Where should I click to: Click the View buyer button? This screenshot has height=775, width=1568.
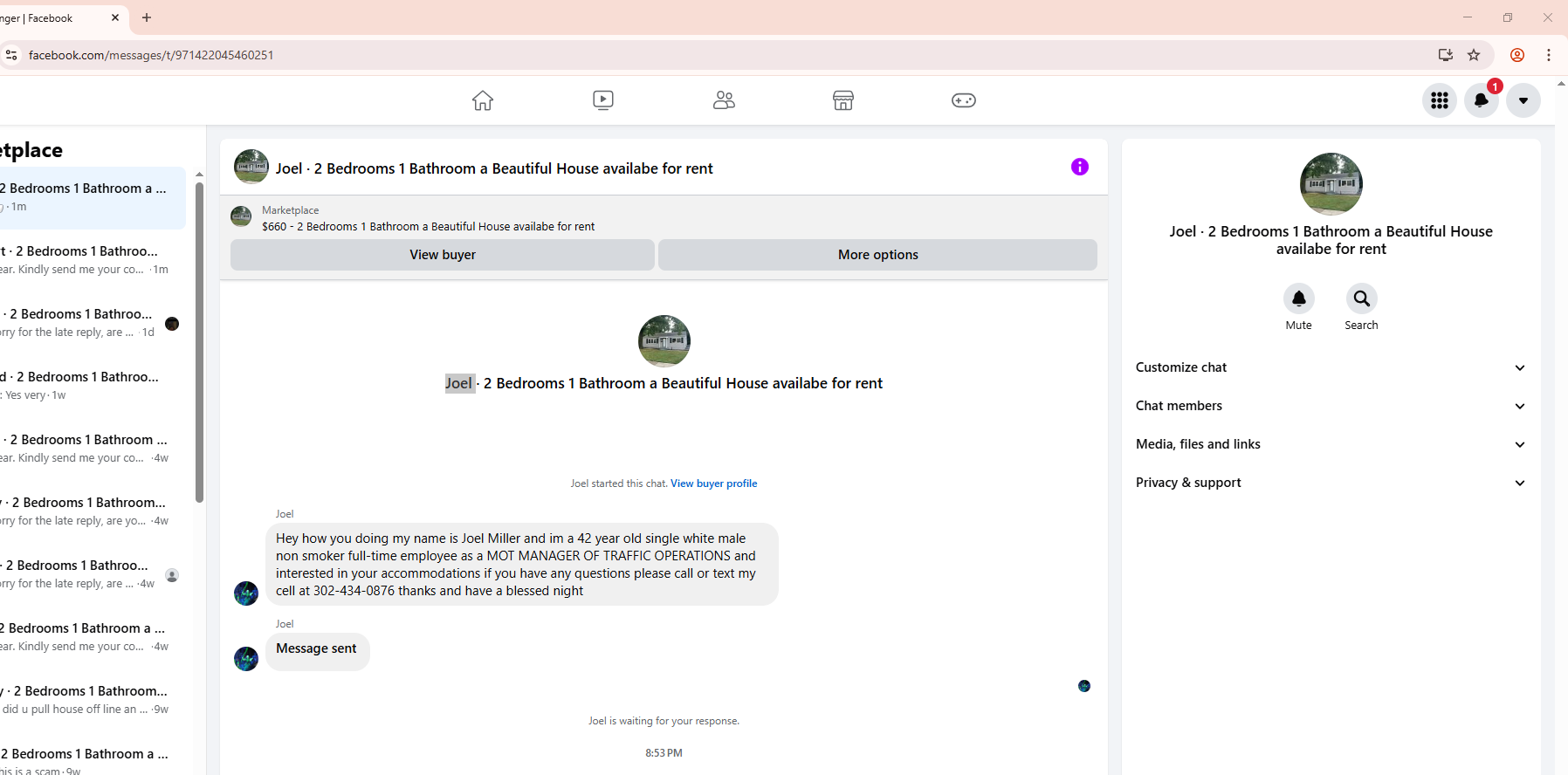pos(443,255)
